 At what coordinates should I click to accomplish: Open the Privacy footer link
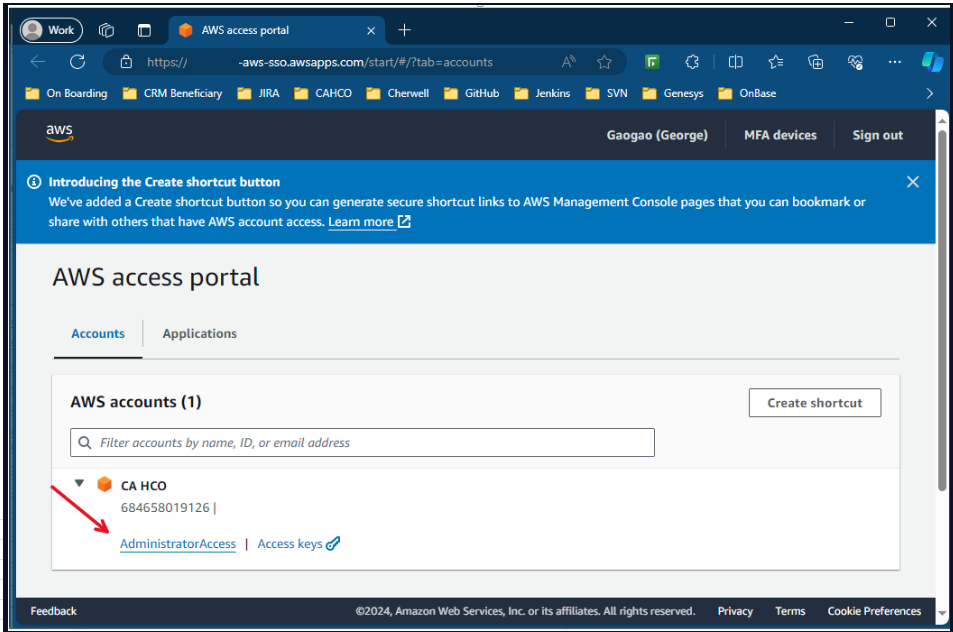tap(735, 611)
